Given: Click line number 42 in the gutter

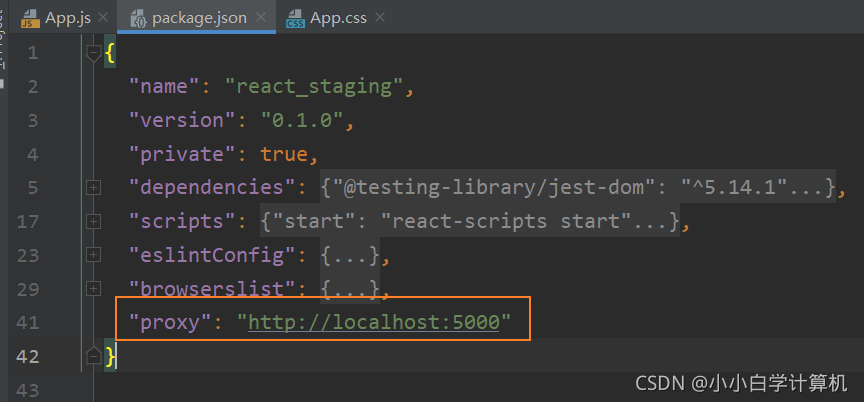Looking at the screenshot, I should coord(28,357).
